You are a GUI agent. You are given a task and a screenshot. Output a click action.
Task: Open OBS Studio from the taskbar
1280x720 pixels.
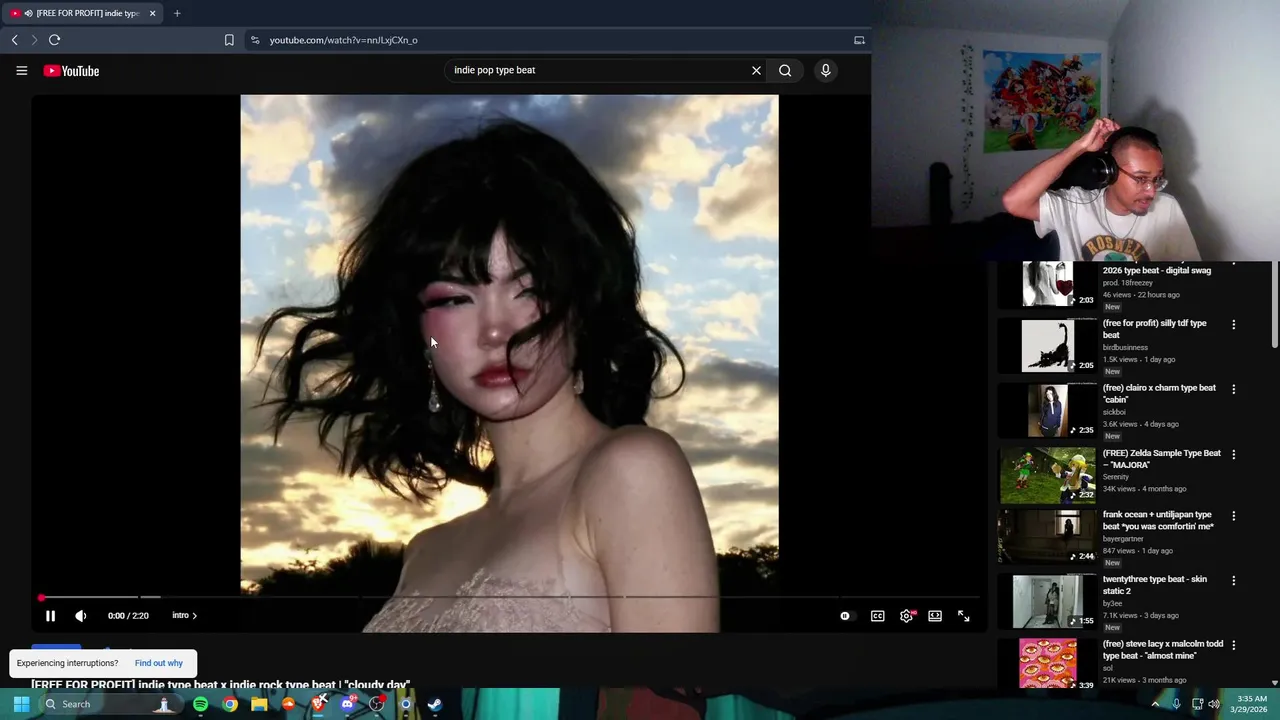tap(377, 704)
